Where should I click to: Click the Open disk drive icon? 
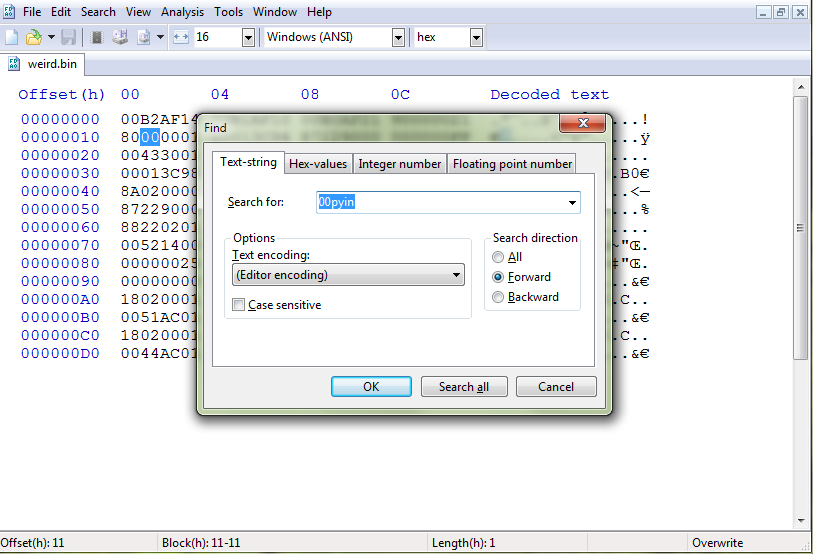click(x=120, y=37)
